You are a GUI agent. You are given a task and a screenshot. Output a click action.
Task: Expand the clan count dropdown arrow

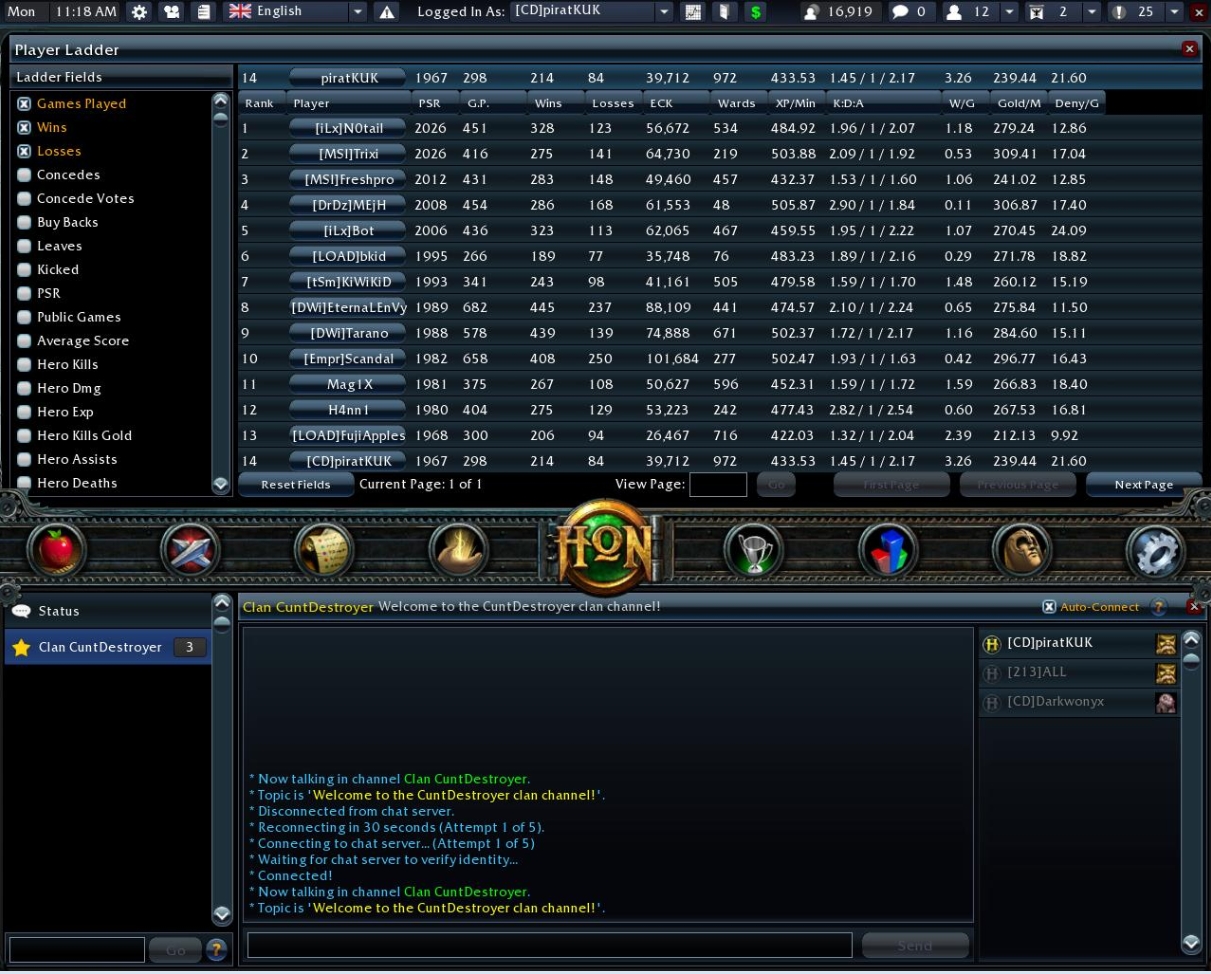[x=1091, y=12]
